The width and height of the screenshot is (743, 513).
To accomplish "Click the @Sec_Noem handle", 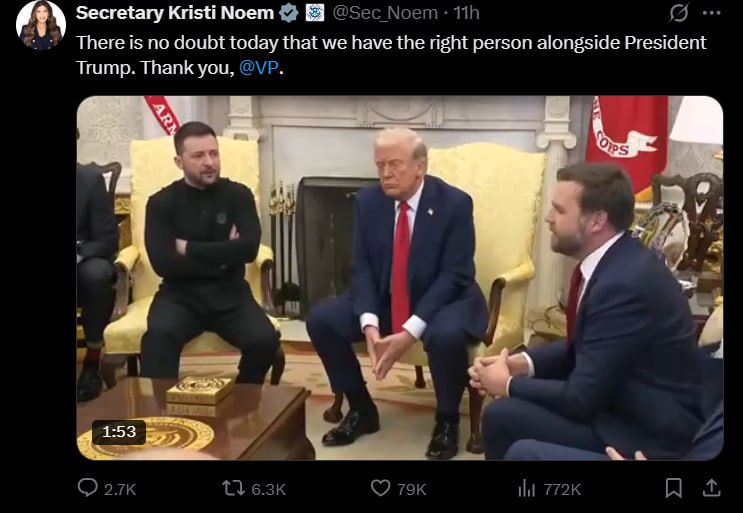I will tap(385, 13).
